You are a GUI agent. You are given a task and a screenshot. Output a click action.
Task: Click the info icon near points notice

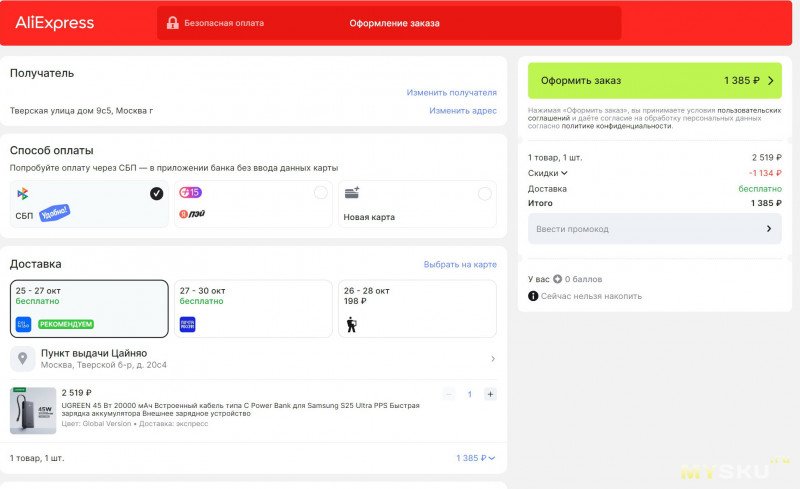click(x=533, y=296)
